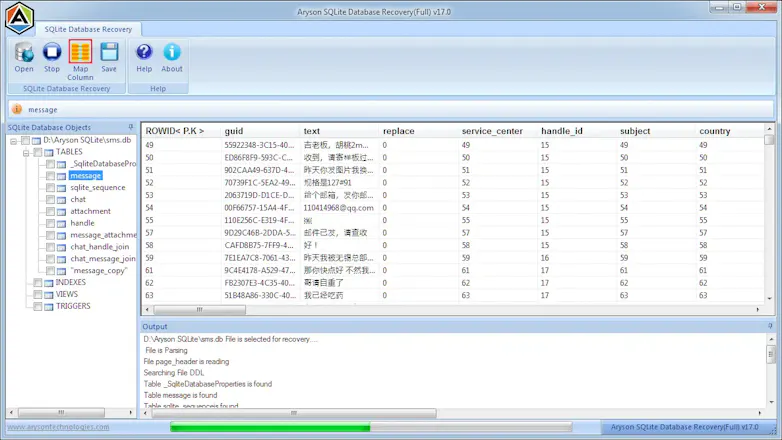The image size is (782, 440).
Task: Click ROWID cell 63
Action: 149,295
